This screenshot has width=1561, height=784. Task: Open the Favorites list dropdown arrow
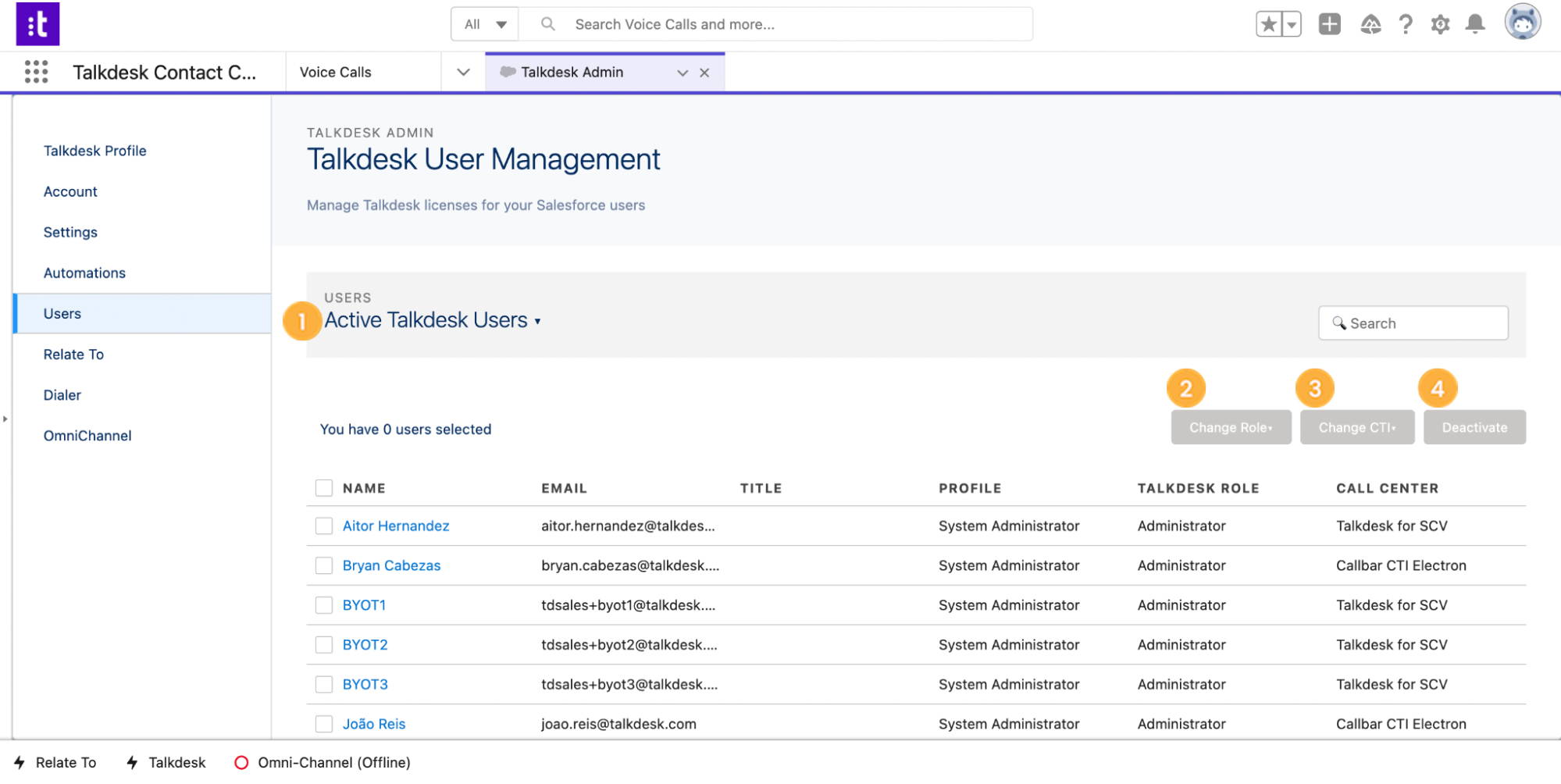pyautogui.click(x=1292, y=24)
